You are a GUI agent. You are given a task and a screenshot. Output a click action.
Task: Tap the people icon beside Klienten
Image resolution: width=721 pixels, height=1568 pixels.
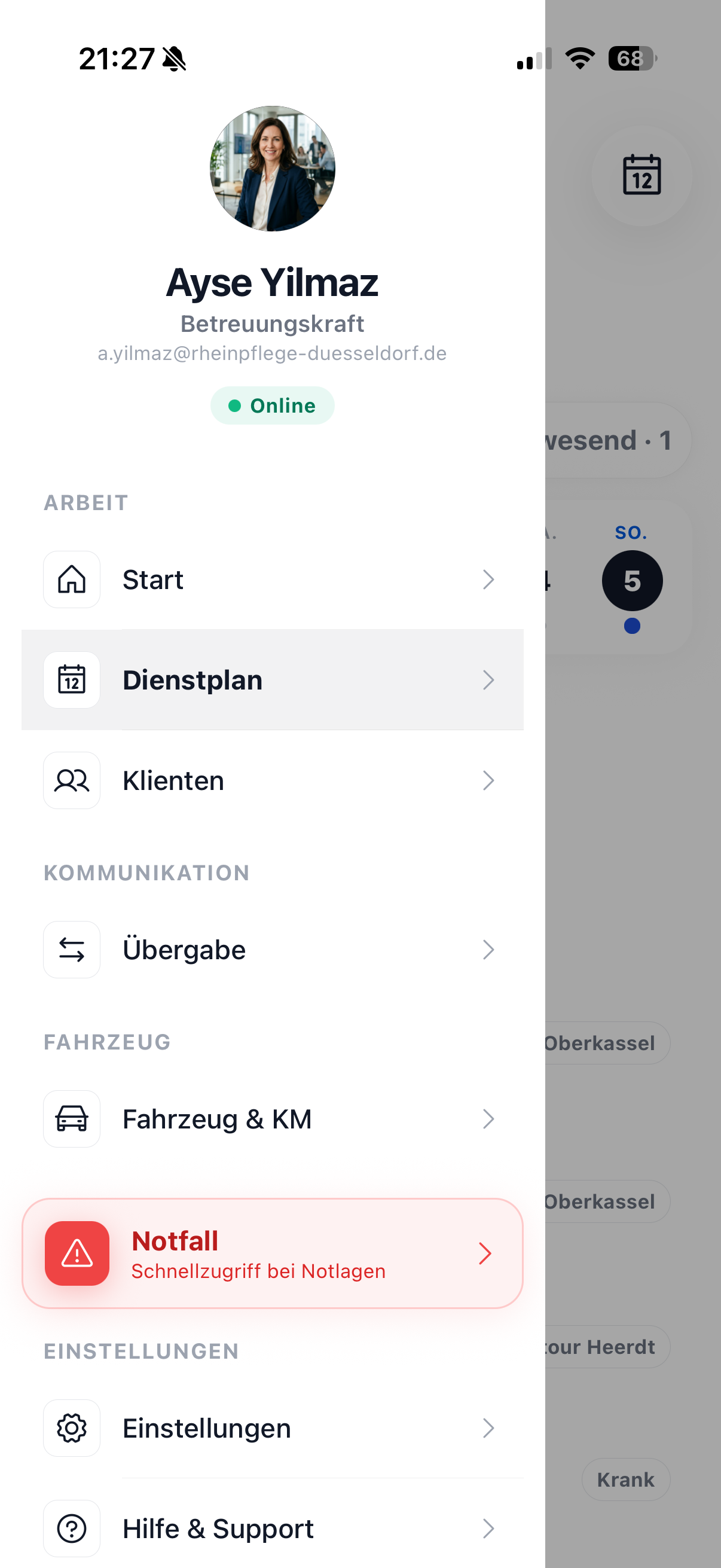point(72,780)
